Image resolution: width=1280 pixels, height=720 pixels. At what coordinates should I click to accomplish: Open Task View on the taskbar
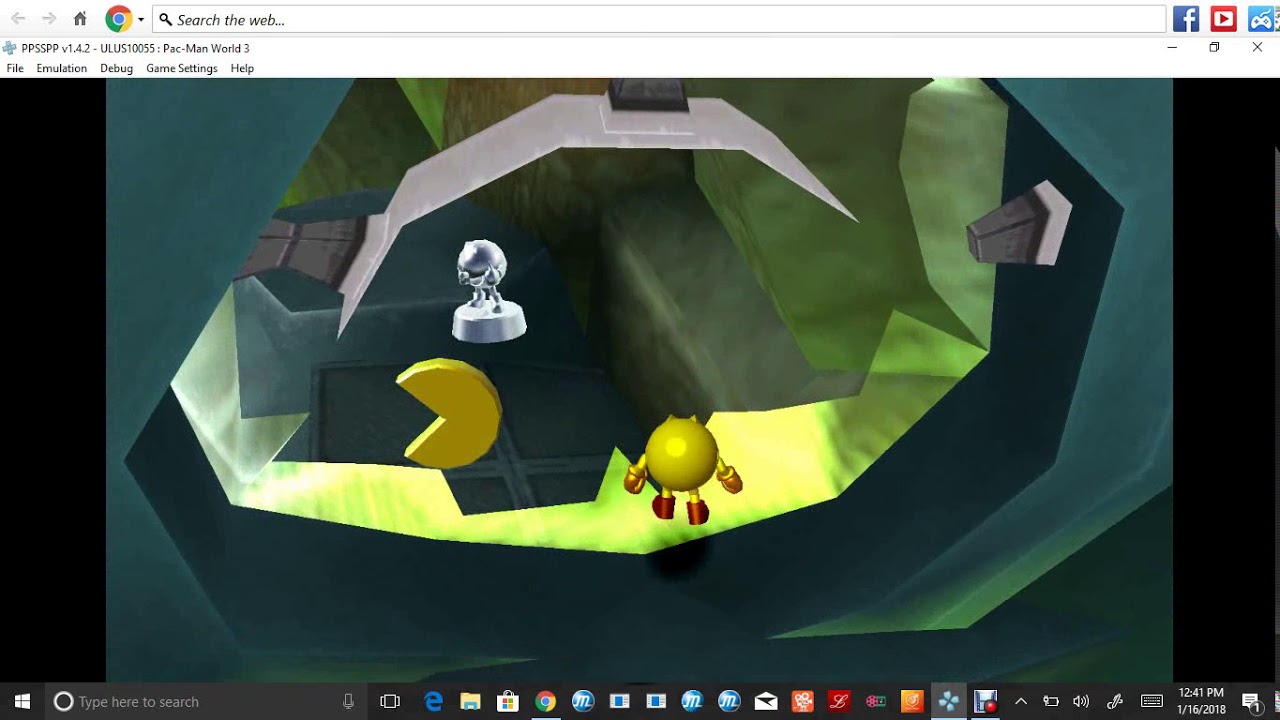(x=390, y=701)
